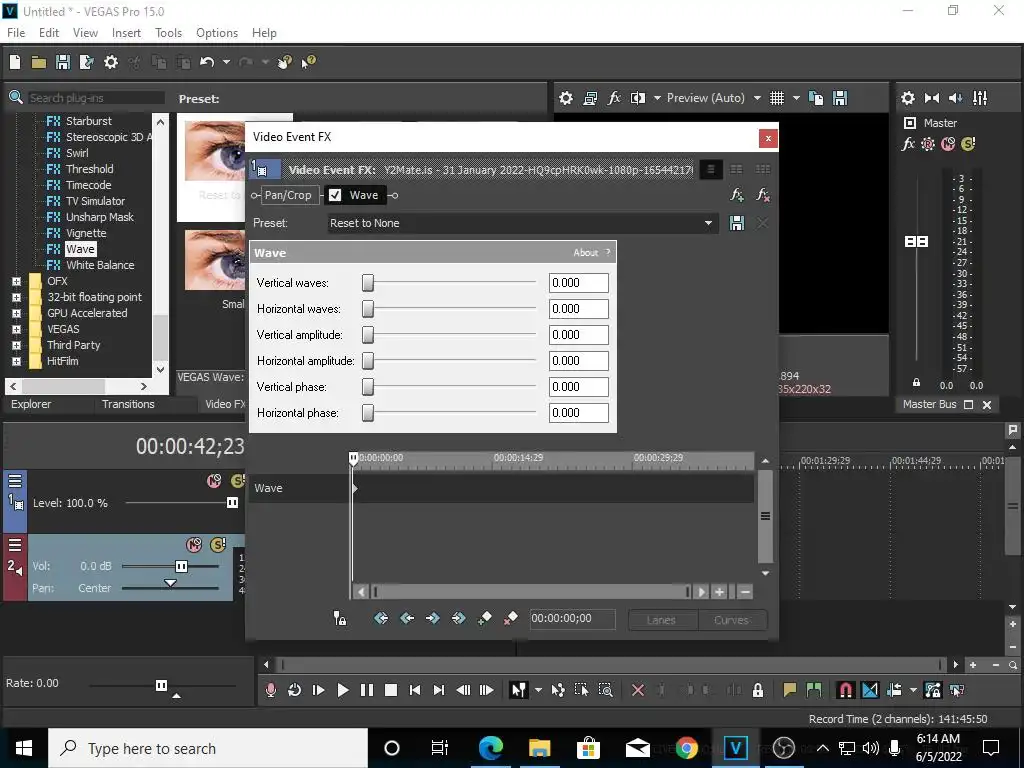Toggle sync cursor to media timeline
1024x768 pixels.
340,618
